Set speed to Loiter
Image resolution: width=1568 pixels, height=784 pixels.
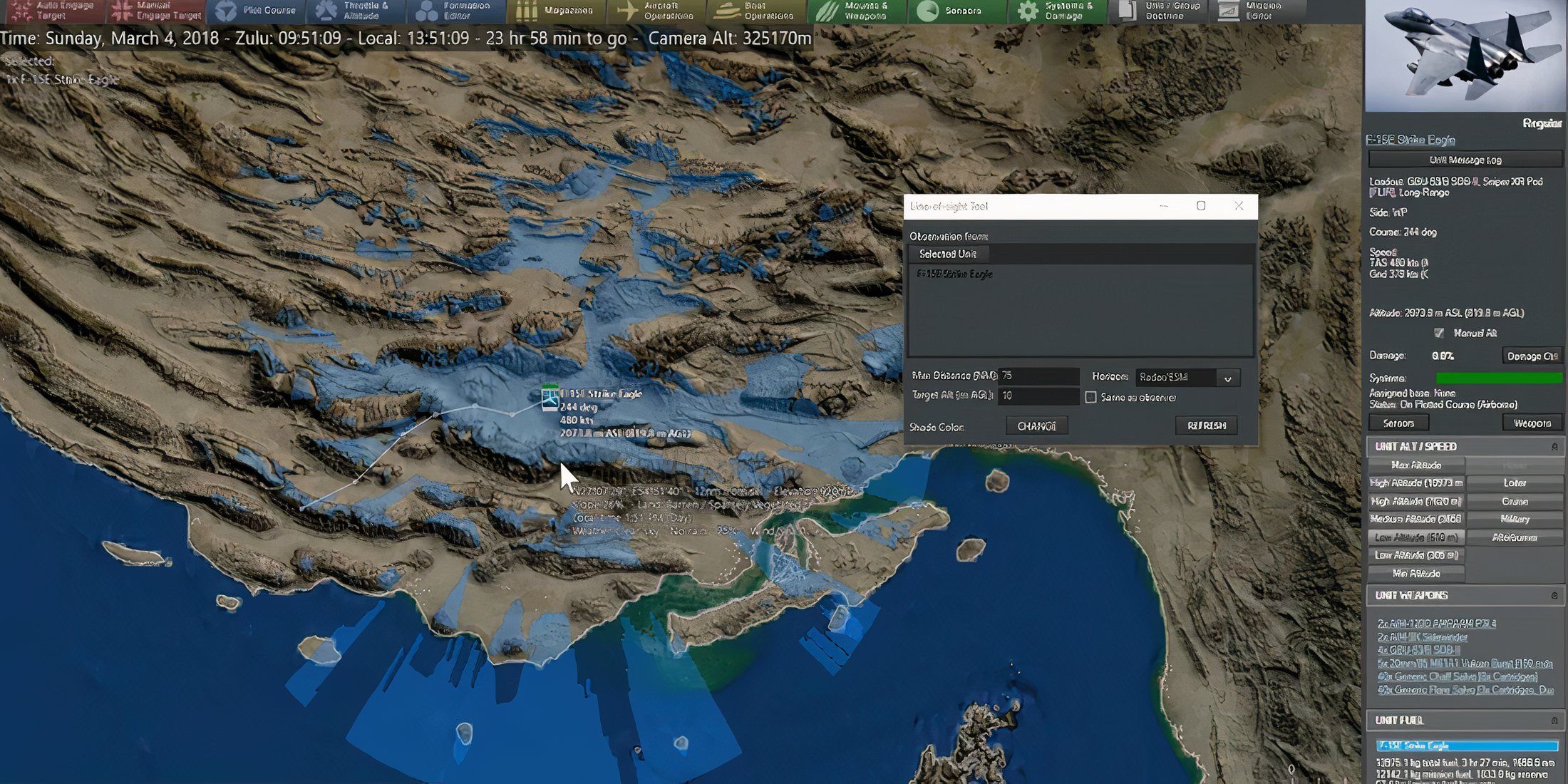tap(1515, 483)
